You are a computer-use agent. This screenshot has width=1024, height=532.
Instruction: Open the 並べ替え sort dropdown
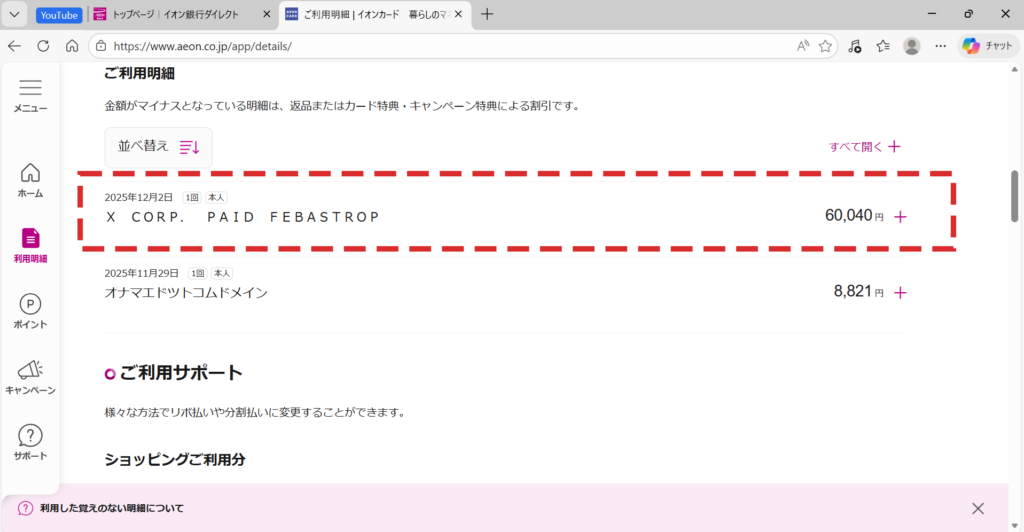coord(159,147)
